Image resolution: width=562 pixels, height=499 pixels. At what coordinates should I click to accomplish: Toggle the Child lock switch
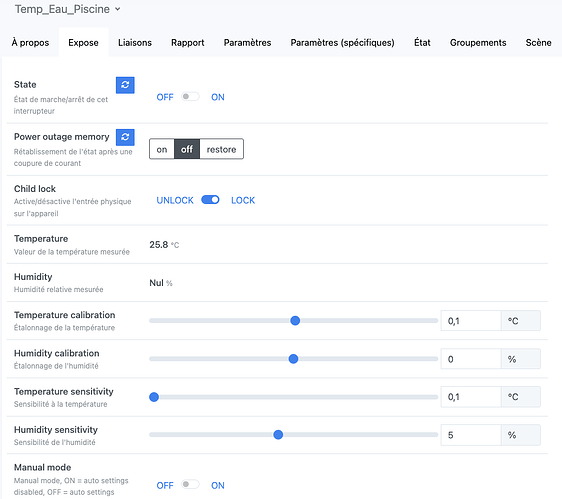tap(210, 200)
